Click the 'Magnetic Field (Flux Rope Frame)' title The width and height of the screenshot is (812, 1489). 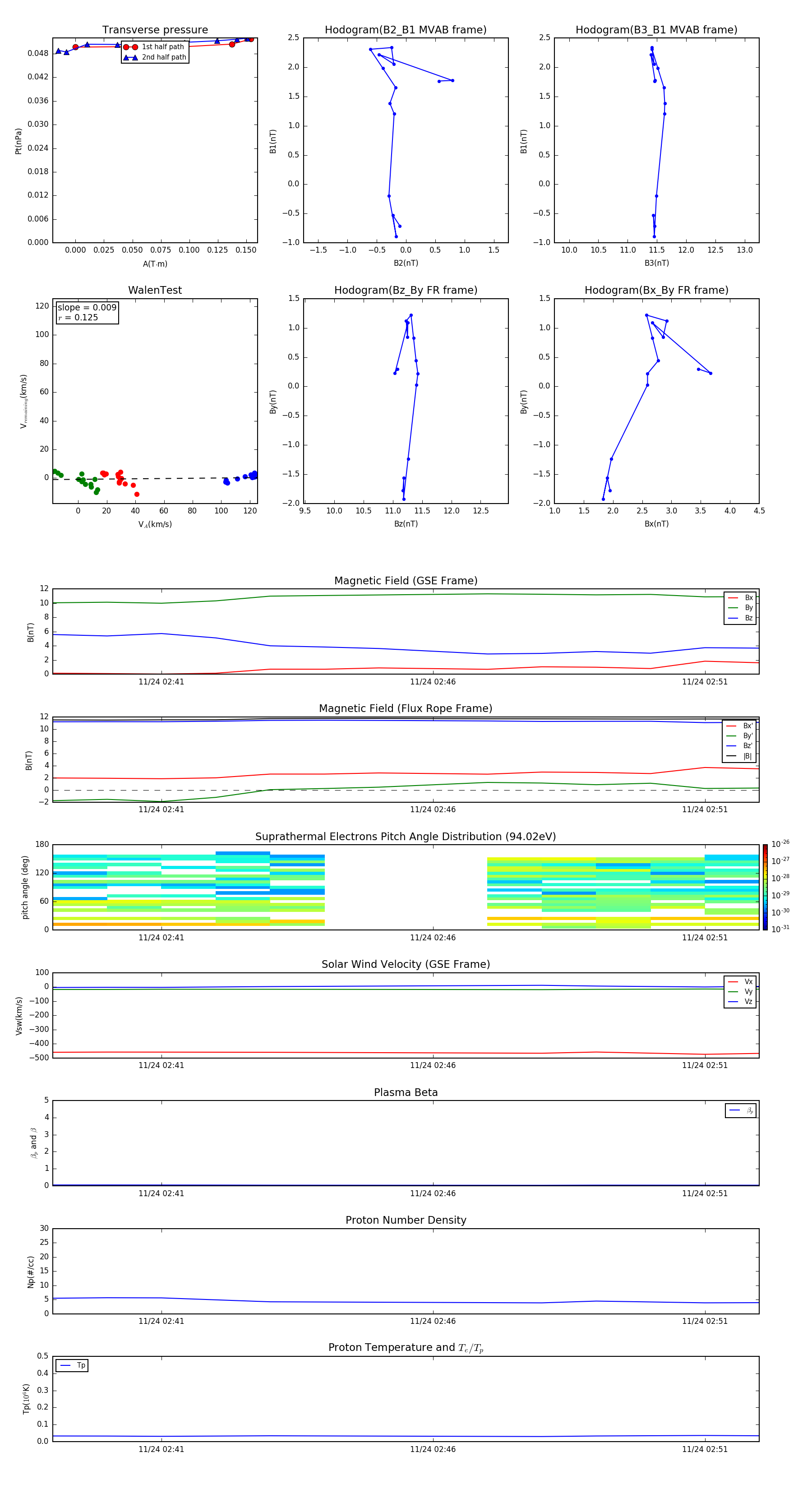point(406,709)
